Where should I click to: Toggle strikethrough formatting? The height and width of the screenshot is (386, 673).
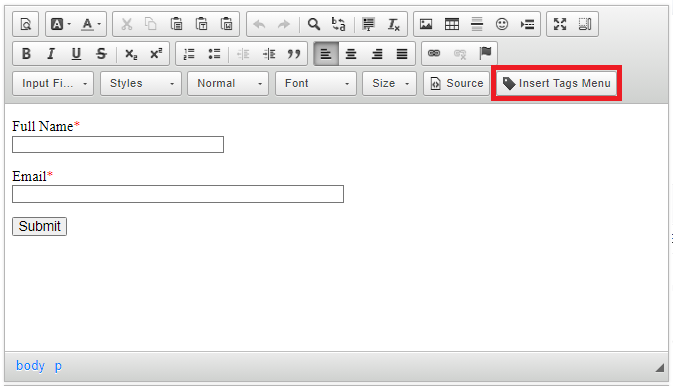[101, 54]
